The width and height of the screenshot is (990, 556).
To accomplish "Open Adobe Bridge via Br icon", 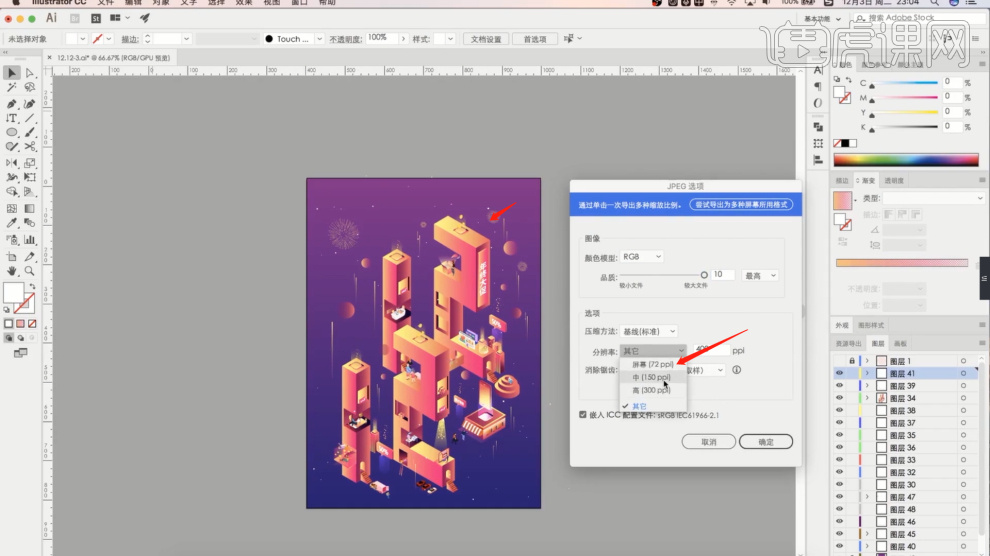I will [75, 18].
